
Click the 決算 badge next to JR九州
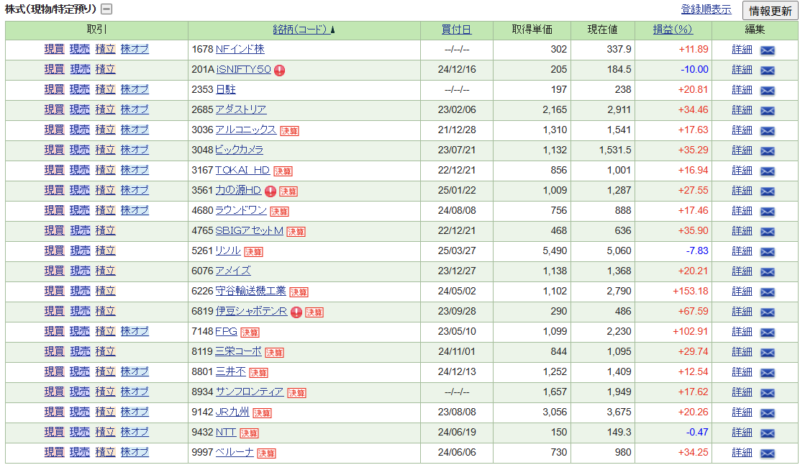tap(262, 413)
